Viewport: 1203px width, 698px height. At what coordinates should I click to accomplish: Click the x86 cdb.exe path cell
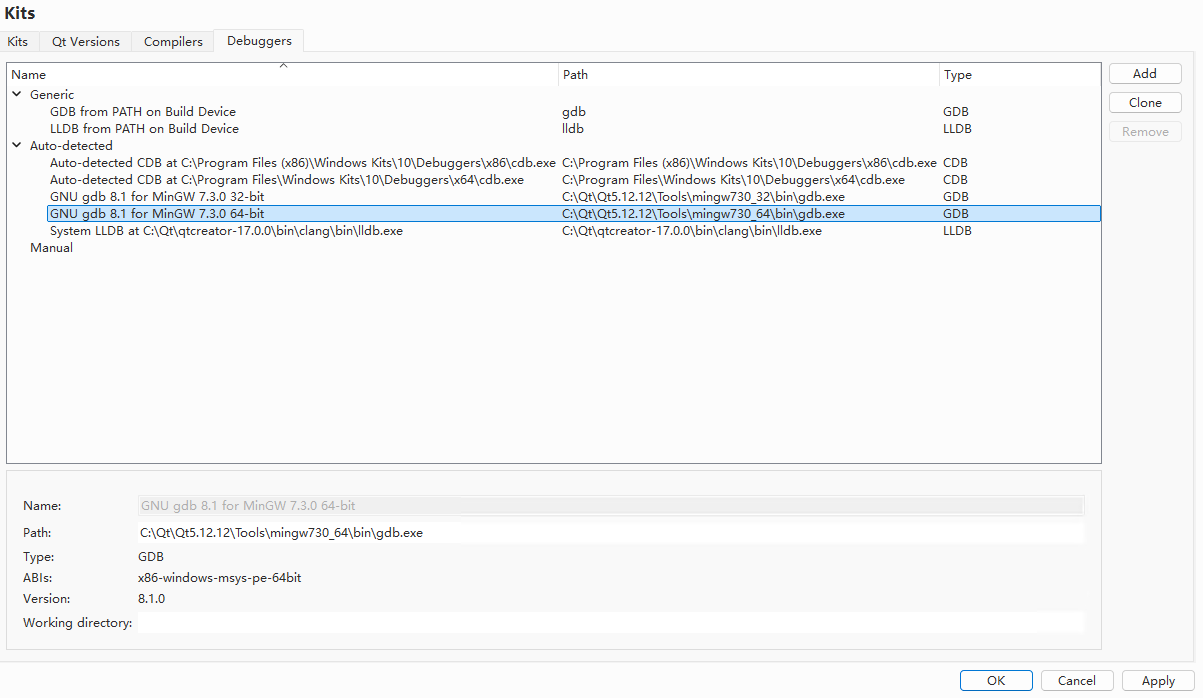click(x=749, y=163)
